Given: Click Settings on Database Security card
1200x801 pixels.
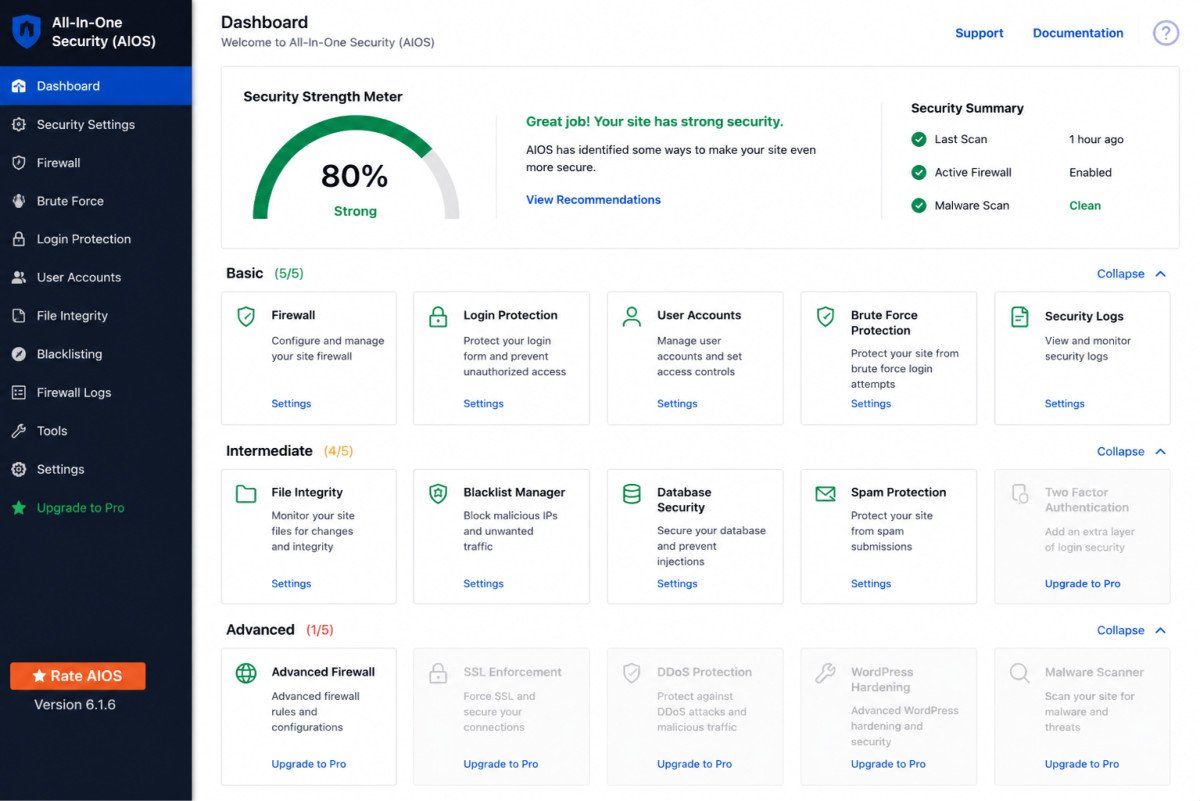Looking at the screenshot, I should (x=677, y=584).
